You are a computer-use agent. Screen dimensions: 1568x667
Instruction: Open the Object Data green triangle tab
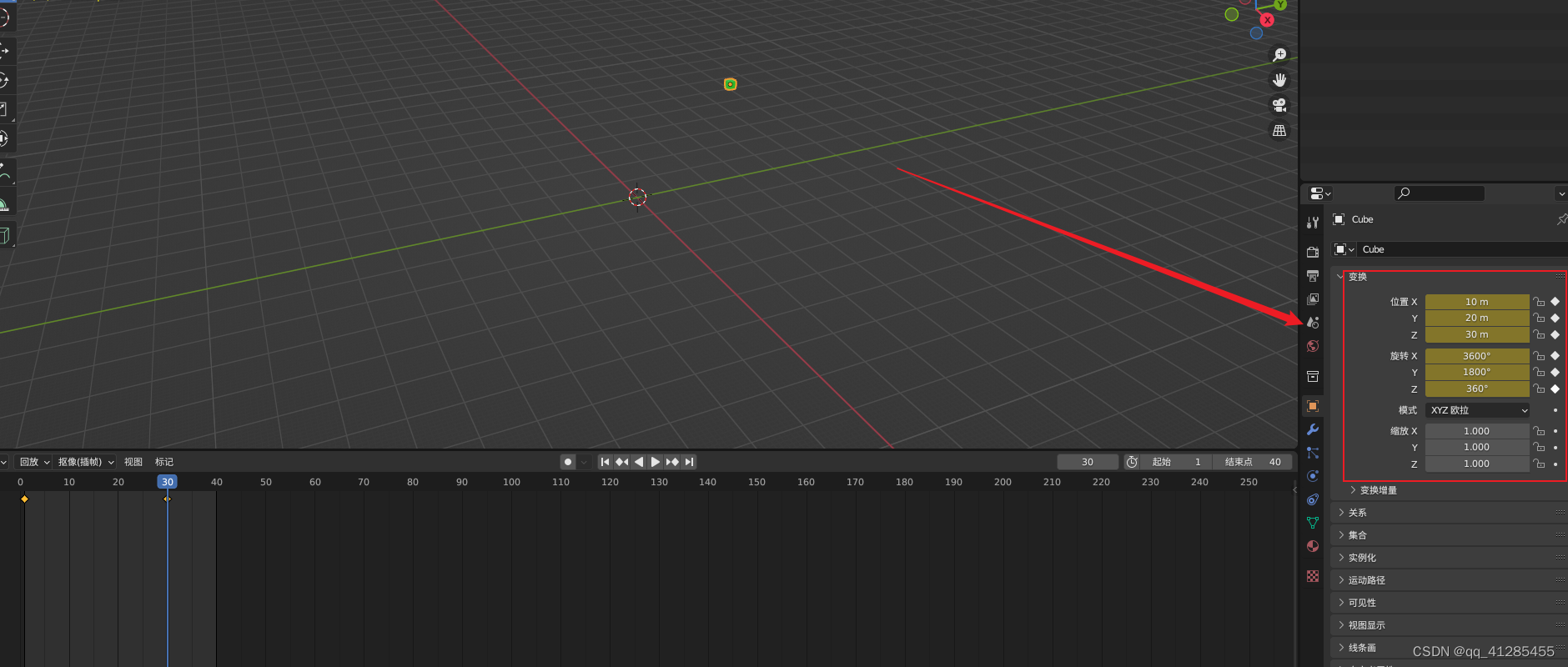pos(1313,523)
